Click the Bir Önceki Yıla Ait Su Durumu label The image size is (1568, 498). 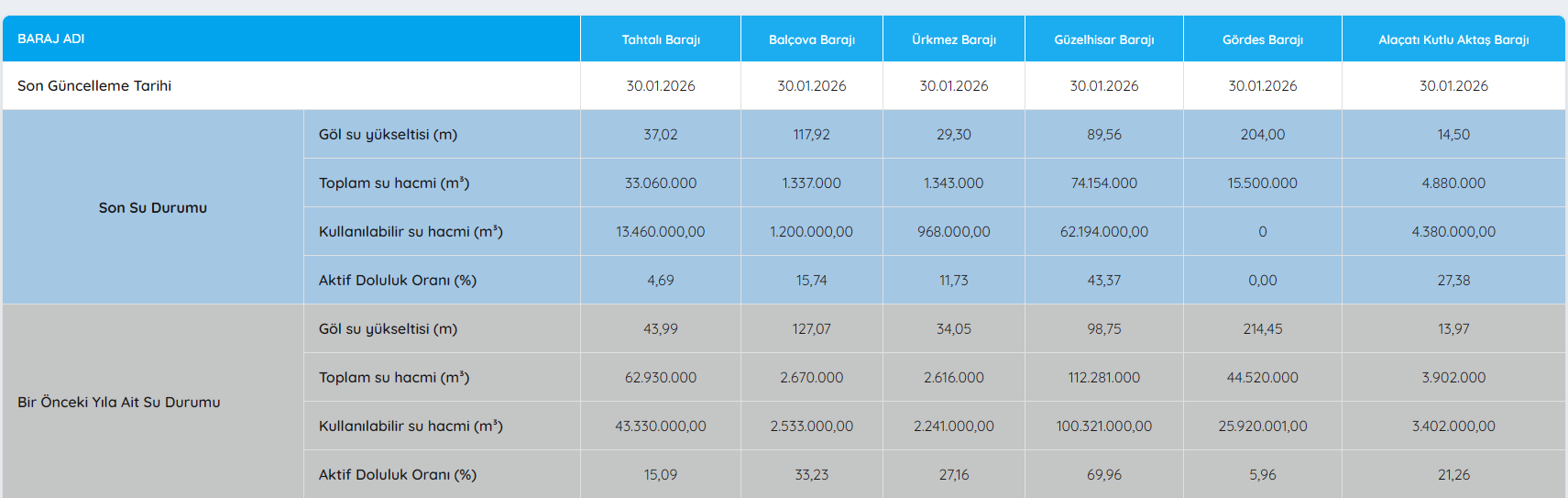pyautogui.click(x=119, y=402)
